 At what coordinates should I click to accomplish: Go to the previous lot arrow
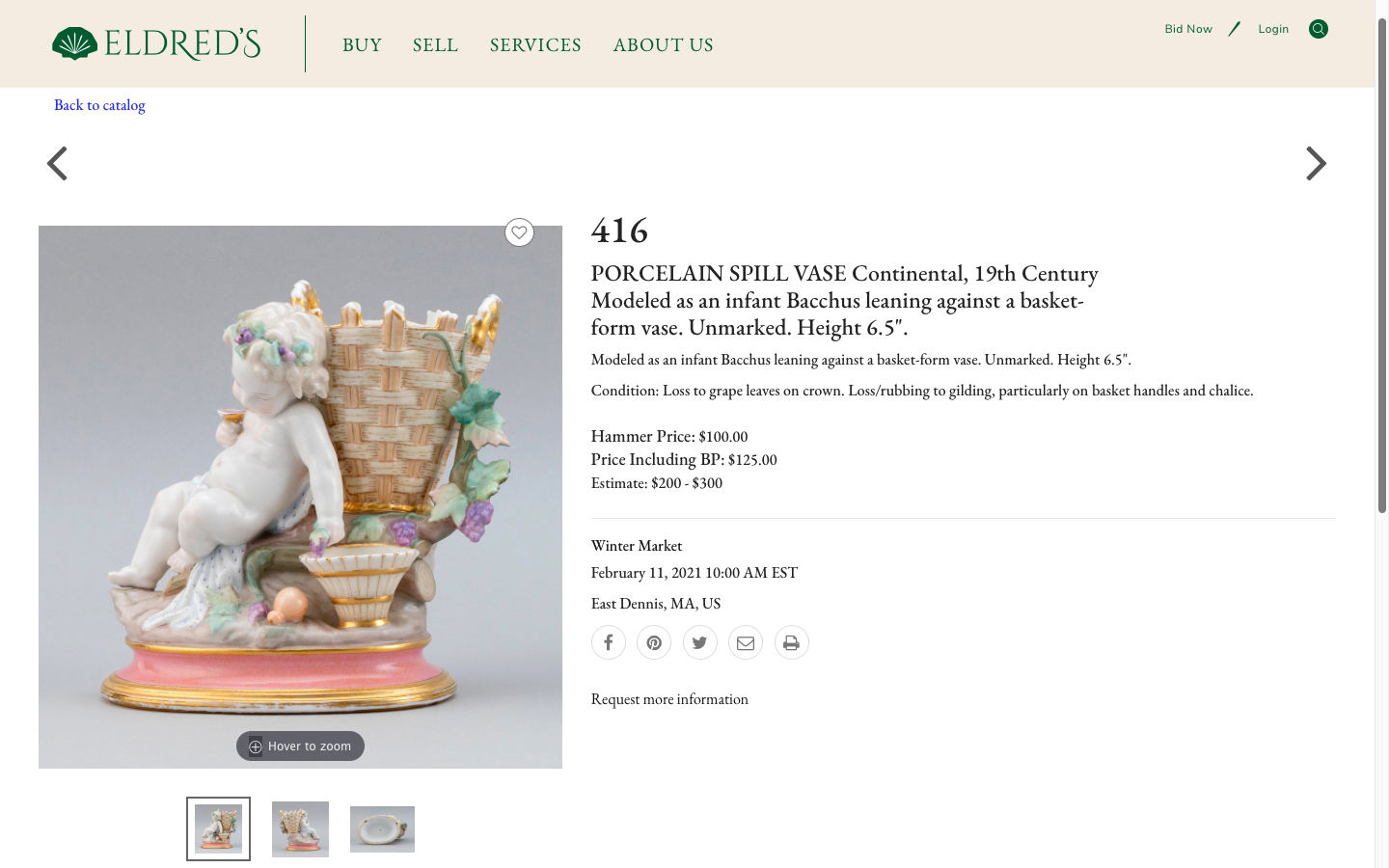58,164
